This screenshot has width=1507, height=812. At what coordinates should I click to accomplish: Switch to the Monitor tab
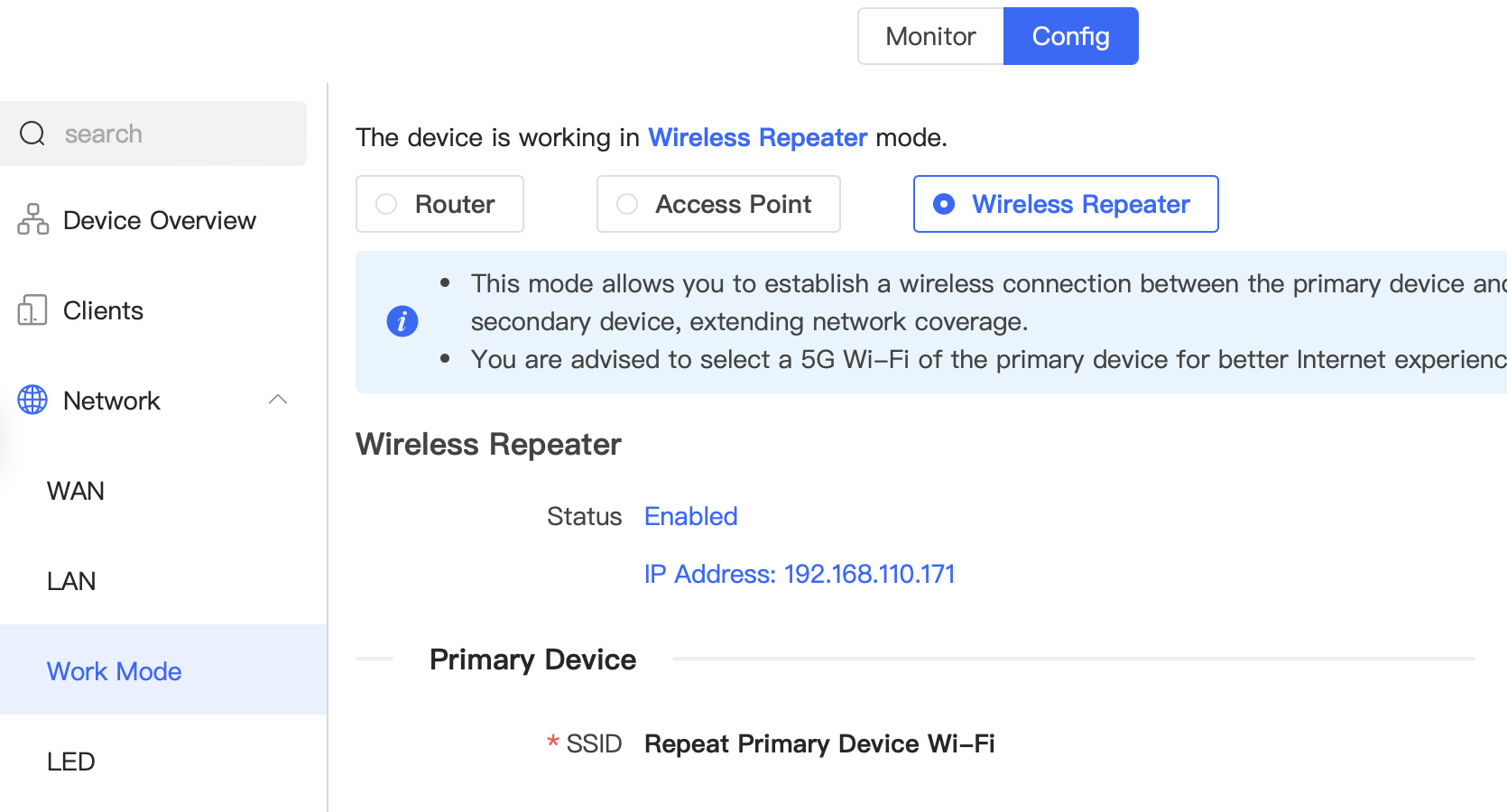[x=930, y=36]
